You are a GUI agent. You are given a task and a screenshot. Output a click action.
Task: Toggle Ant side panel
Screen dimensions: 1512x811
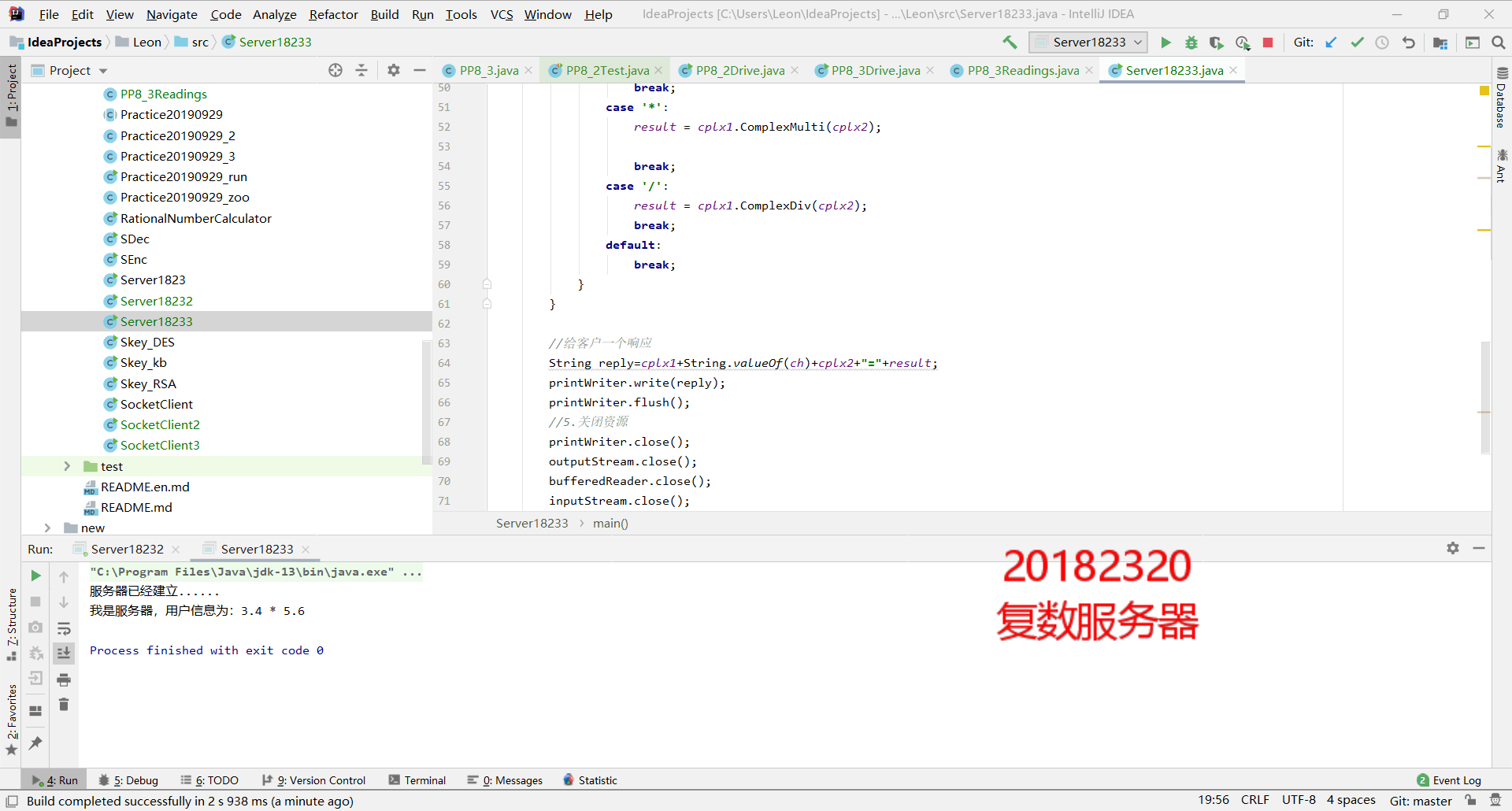pos(1502,165)
